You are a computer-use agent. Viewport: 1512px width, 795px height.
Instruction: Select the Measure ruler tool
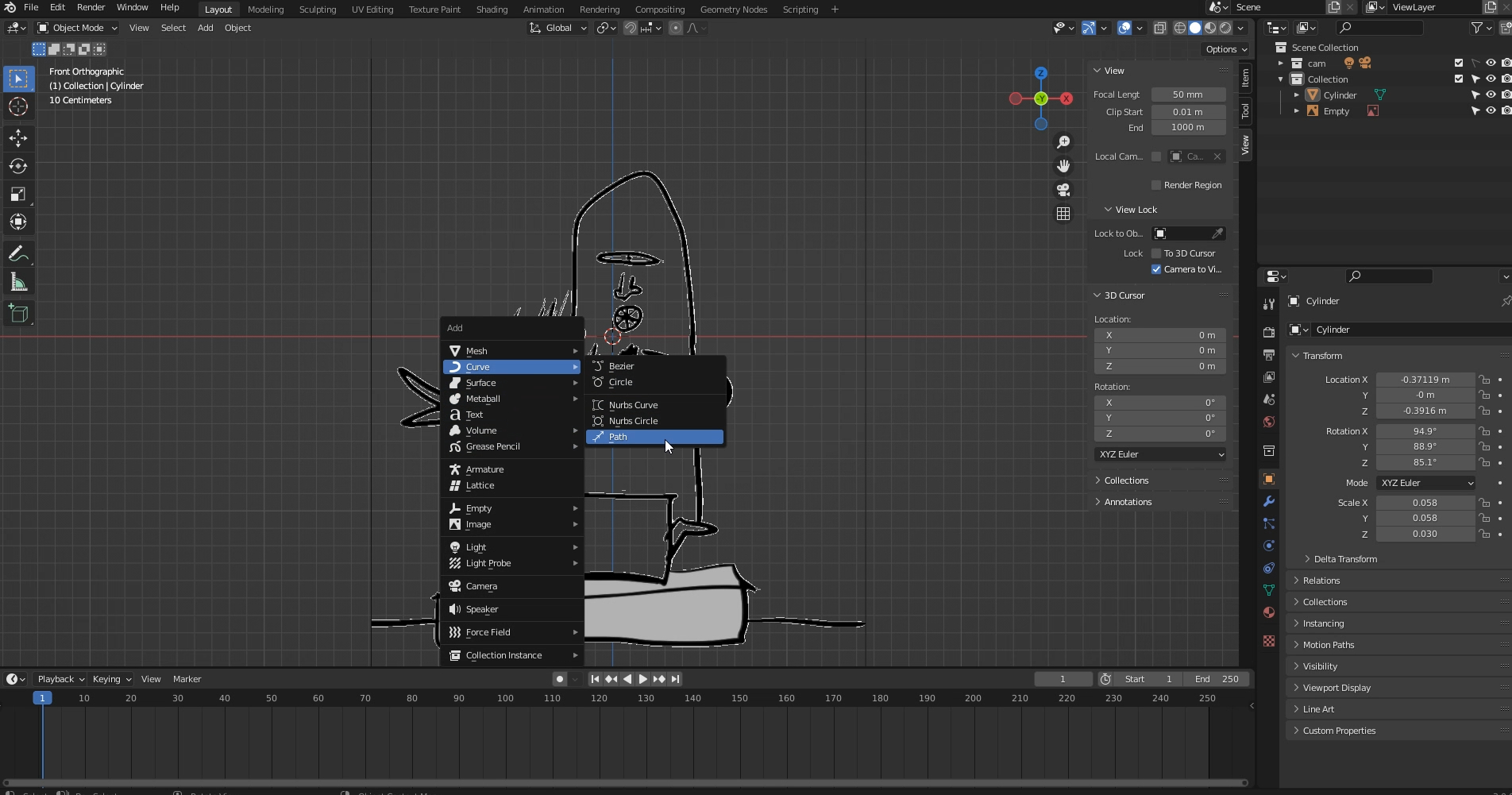click(x=18, y=283)
